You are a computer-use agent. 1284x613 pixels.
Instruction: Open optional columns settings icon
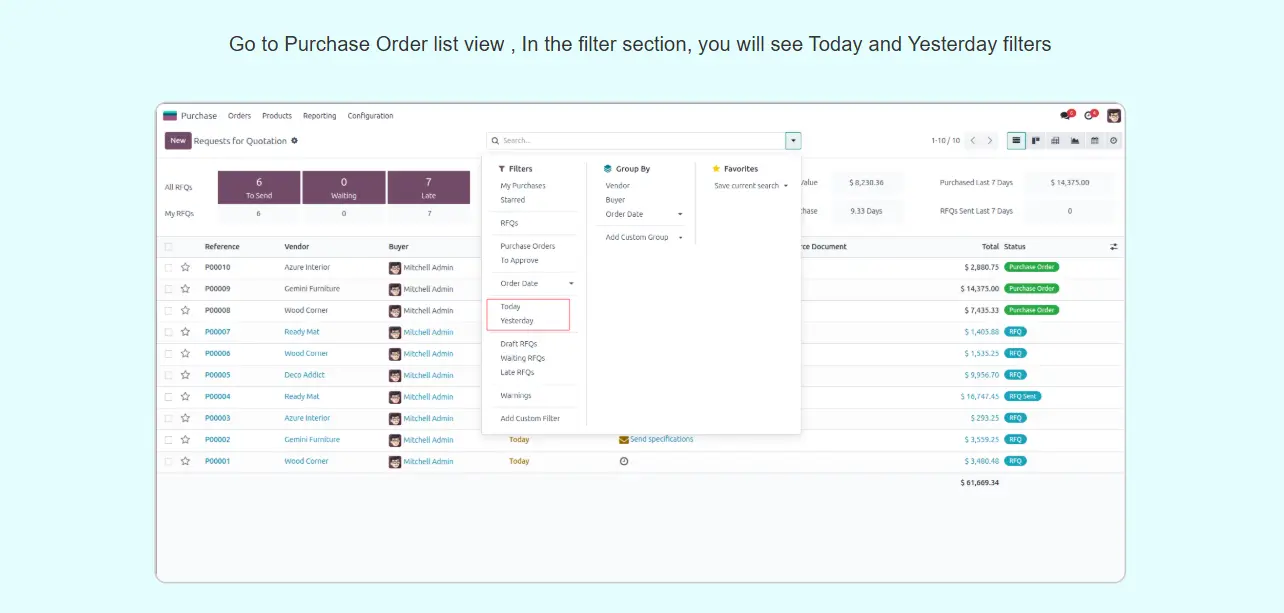[x=1113, y=247]
